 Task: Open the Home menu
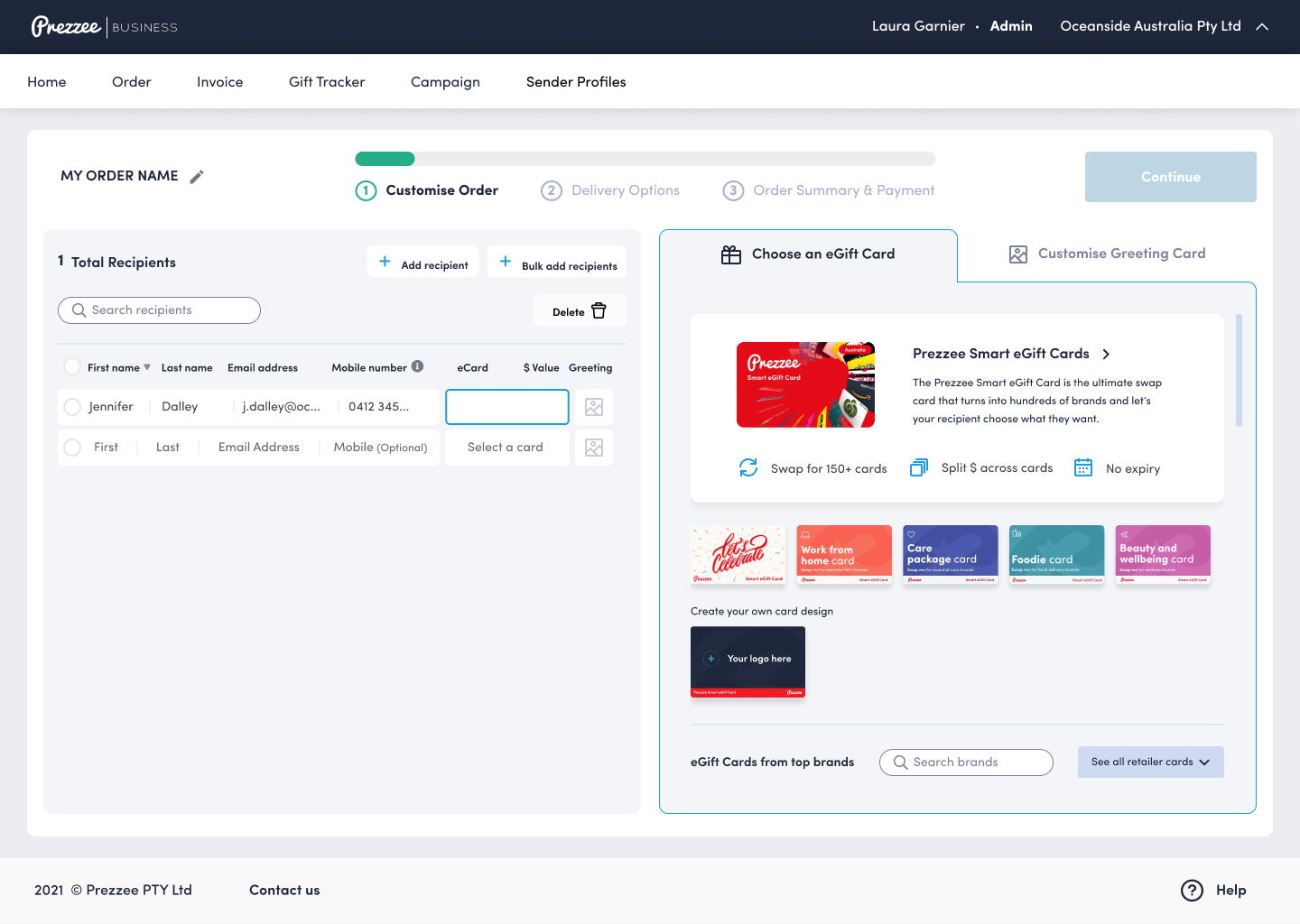click(x=47, y=82)
